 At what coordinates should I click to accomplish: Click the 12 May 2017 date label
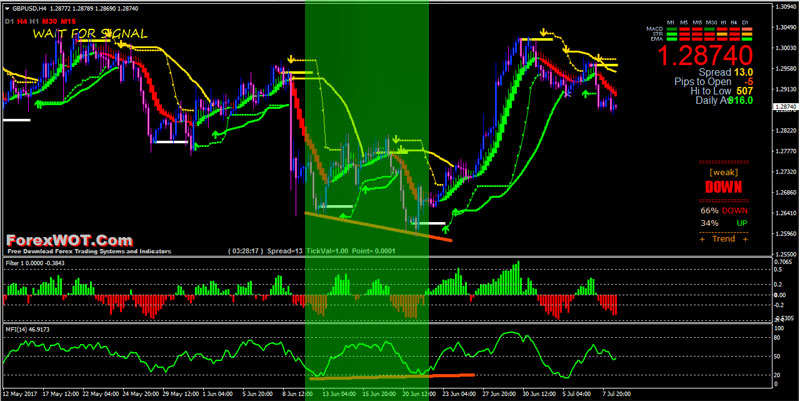coord(18,395)
